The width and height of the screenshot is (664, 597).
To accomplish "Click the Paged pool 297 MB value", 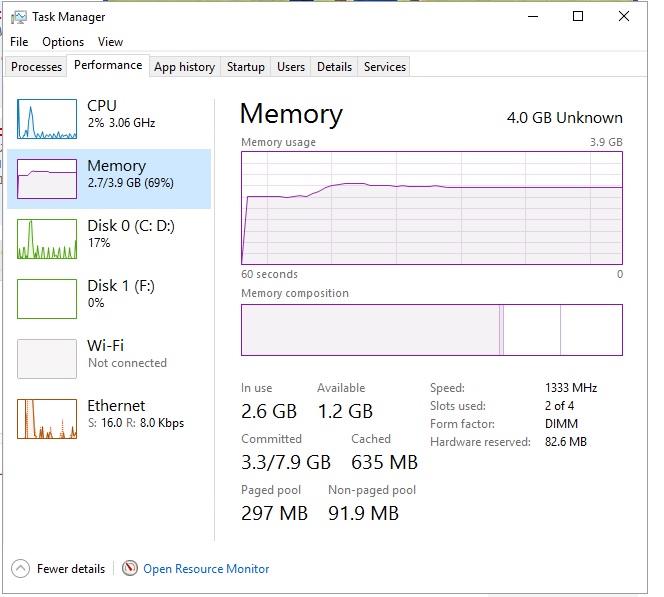I will click(274, 513).
